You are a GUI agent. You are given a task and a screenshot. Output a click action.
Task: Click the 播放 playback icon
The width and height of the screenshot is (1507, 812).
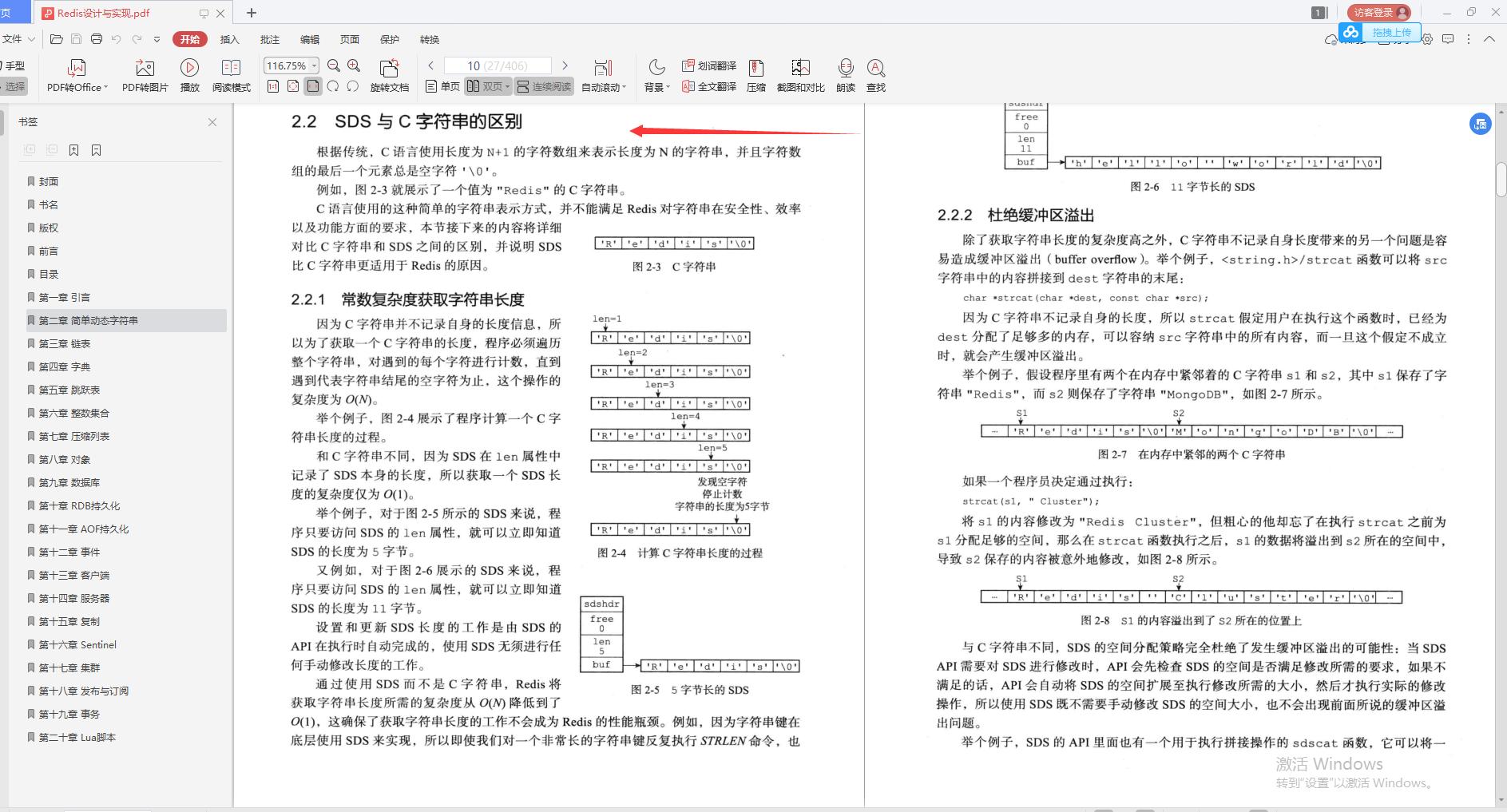(189, 74)
